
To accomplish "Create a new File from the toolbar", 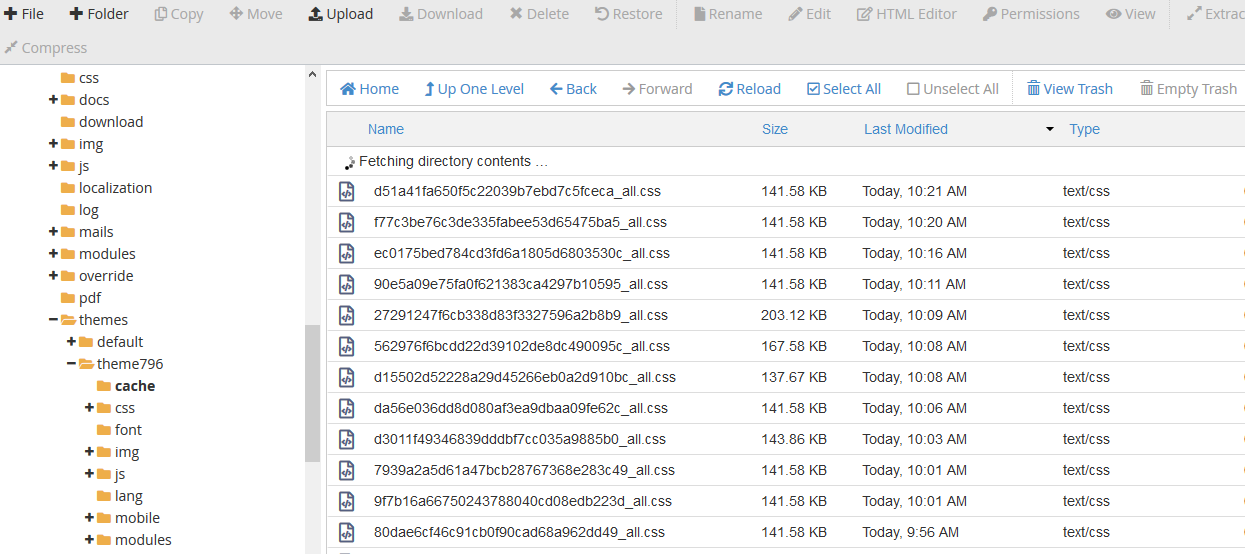I will pos(24,14).
